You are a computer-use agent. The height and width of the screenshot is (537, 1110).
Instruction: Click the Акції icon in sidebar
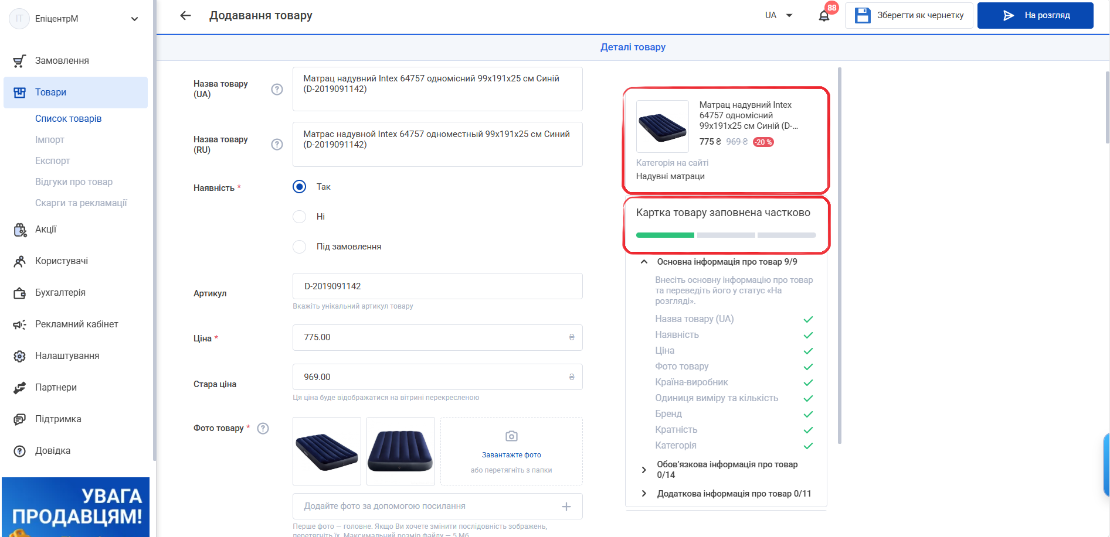coord(20,229)
